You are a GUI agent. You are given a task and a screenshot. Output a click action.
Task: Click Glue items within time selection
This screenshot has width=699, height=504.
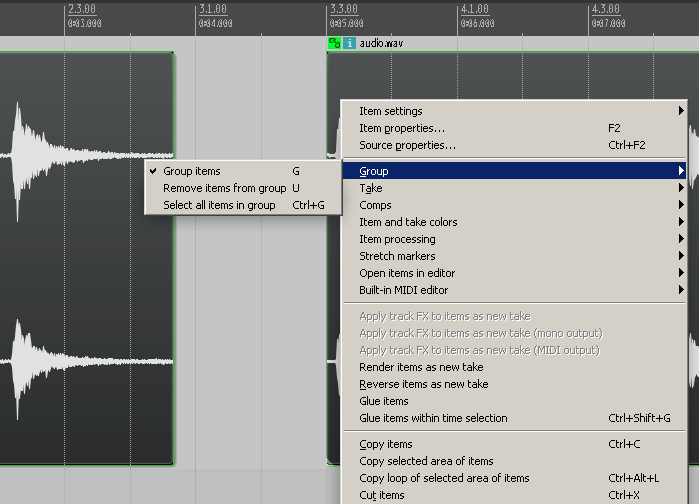tap(433, 418)
